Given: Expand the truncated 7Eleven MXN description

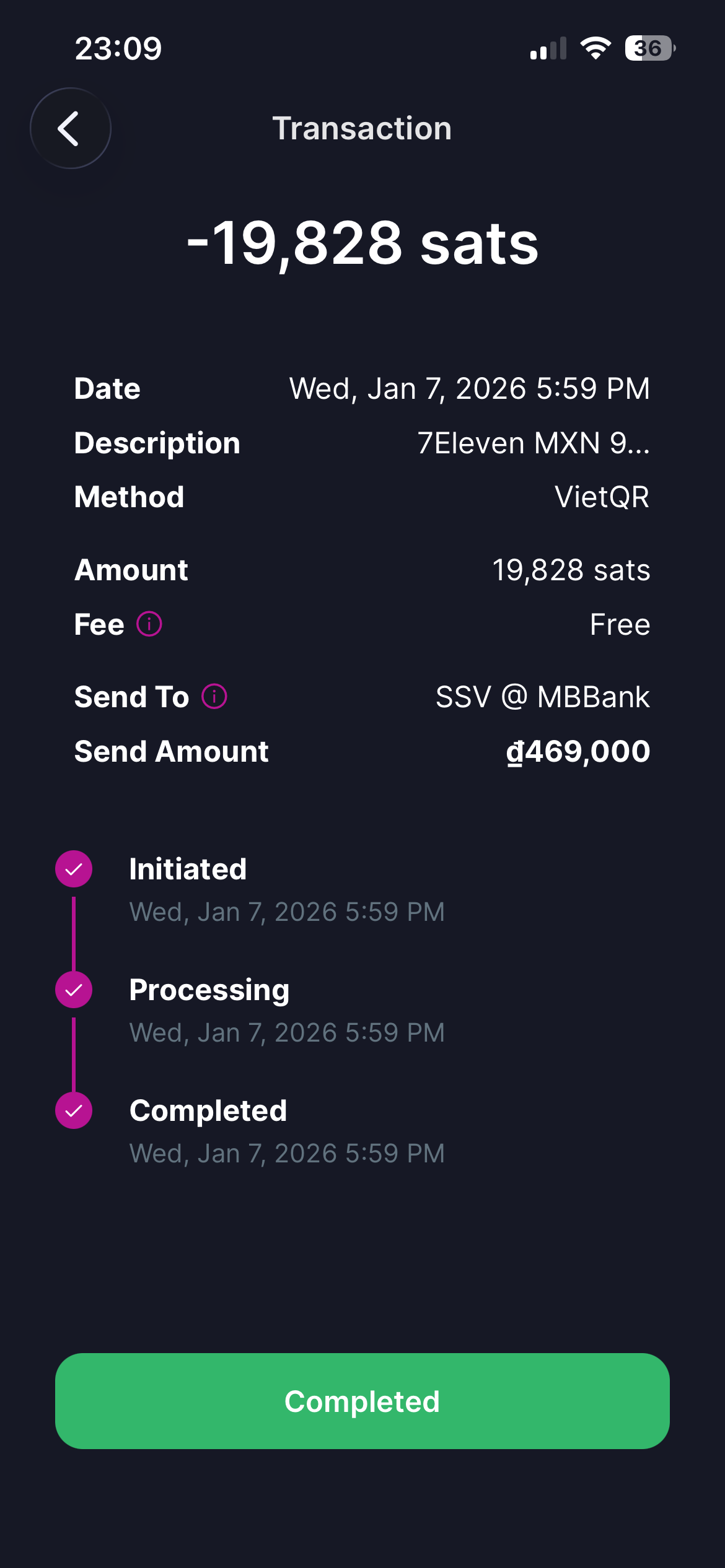Looking at the screenshot, I should tap(533, 443).
